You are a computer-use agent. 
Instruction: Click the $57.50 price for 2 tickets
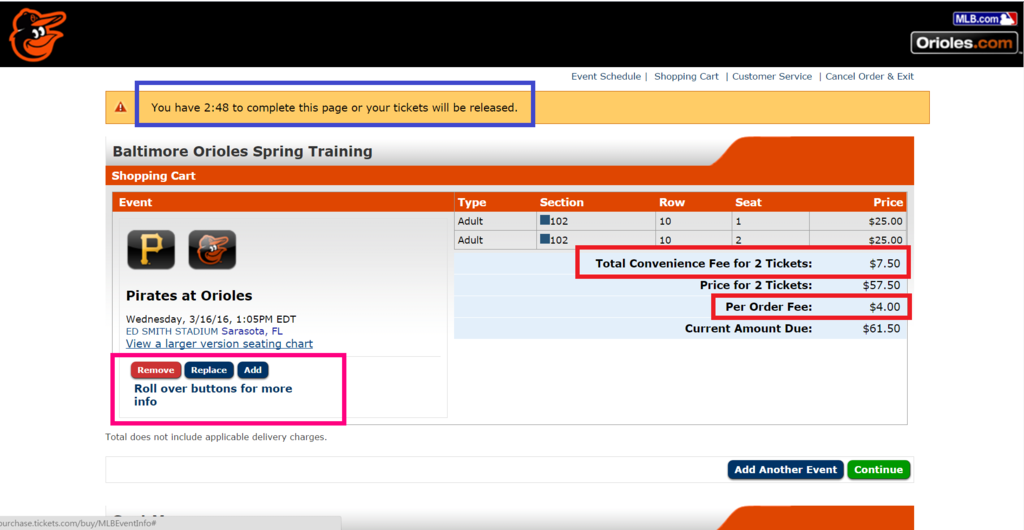(881, 285)
